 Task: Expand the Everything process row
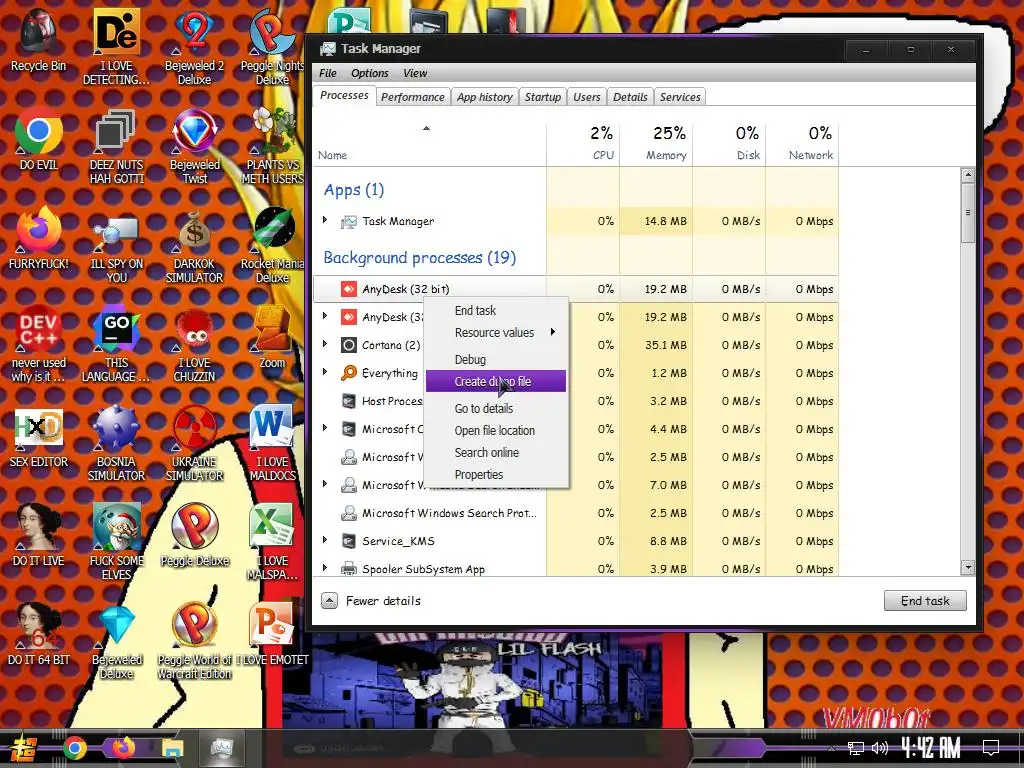[x=325, y=372]
